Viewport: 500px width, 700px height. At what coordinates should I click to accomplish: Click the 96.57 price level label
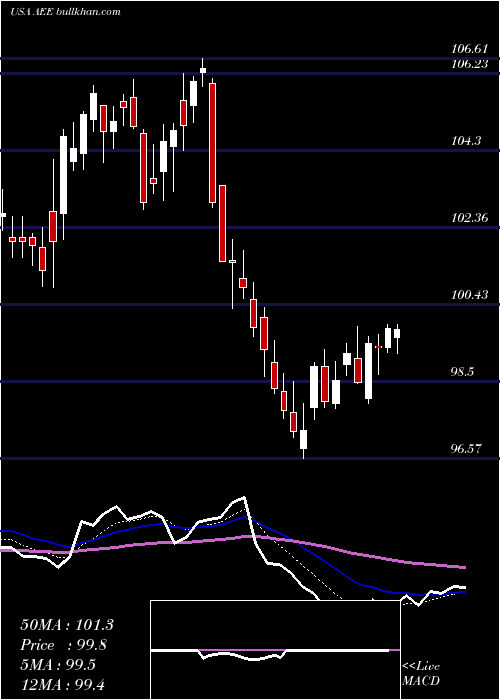click(466, 449)
